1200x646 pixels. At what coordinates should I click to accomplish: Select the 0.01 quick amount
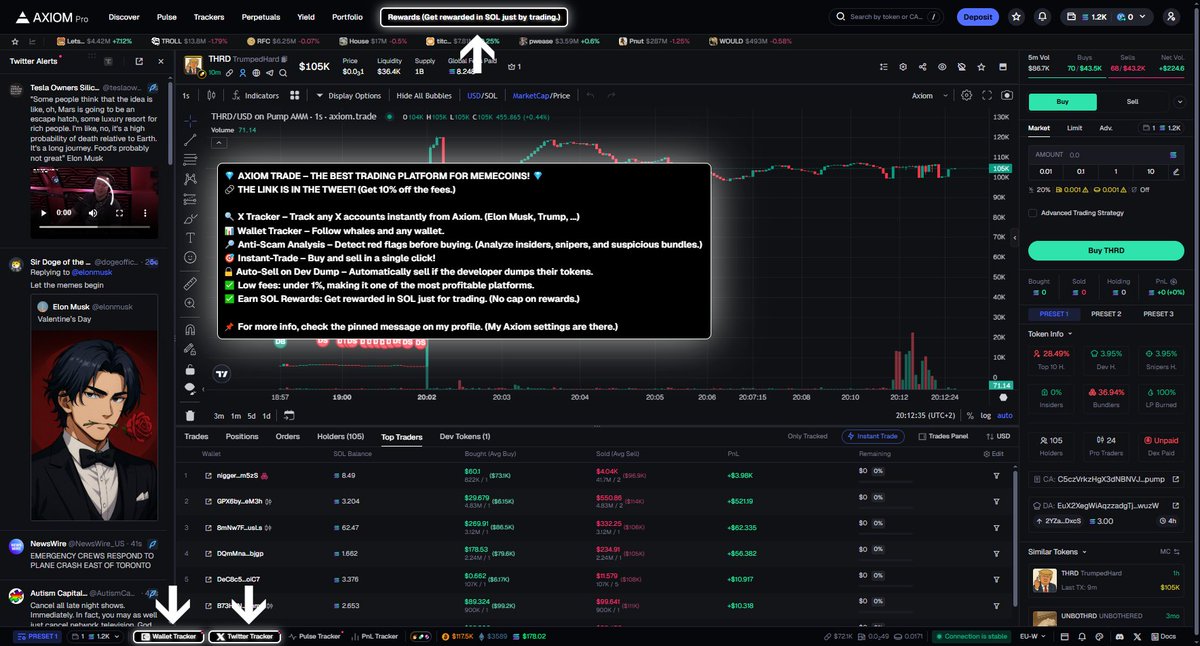(x=1047, y=171)
